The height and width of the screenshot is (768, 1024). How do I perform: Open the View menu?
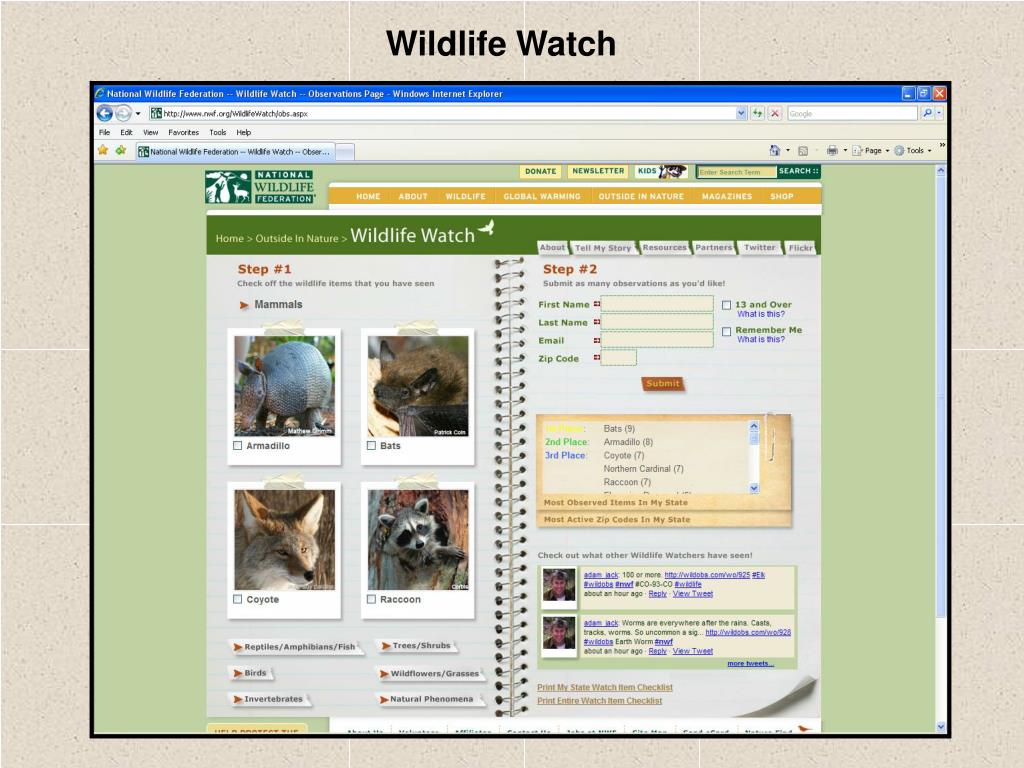coord(151,132)
